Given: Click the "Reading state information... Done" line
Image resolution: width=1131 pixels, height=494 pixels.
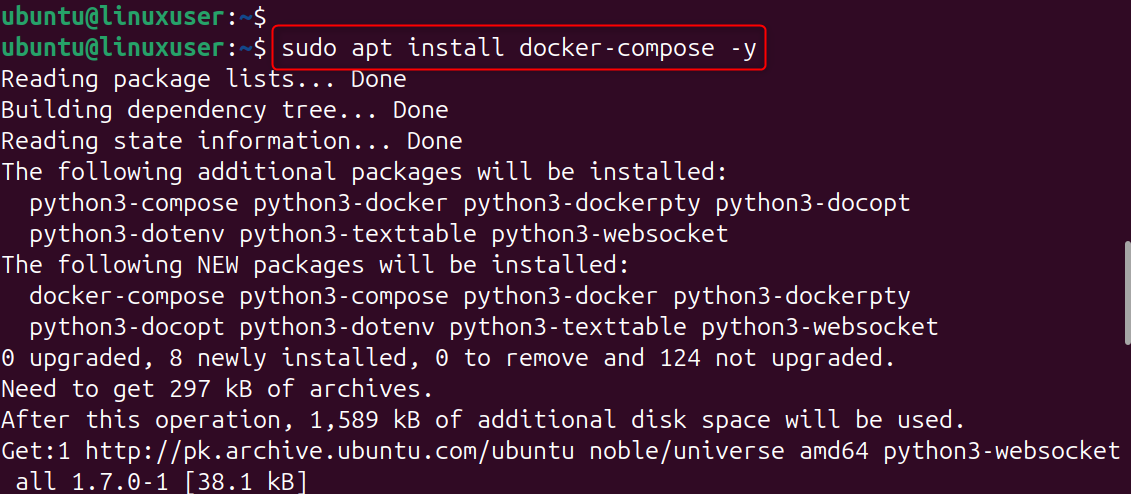Looking at the screenshot, I should (x=231, y=140).
